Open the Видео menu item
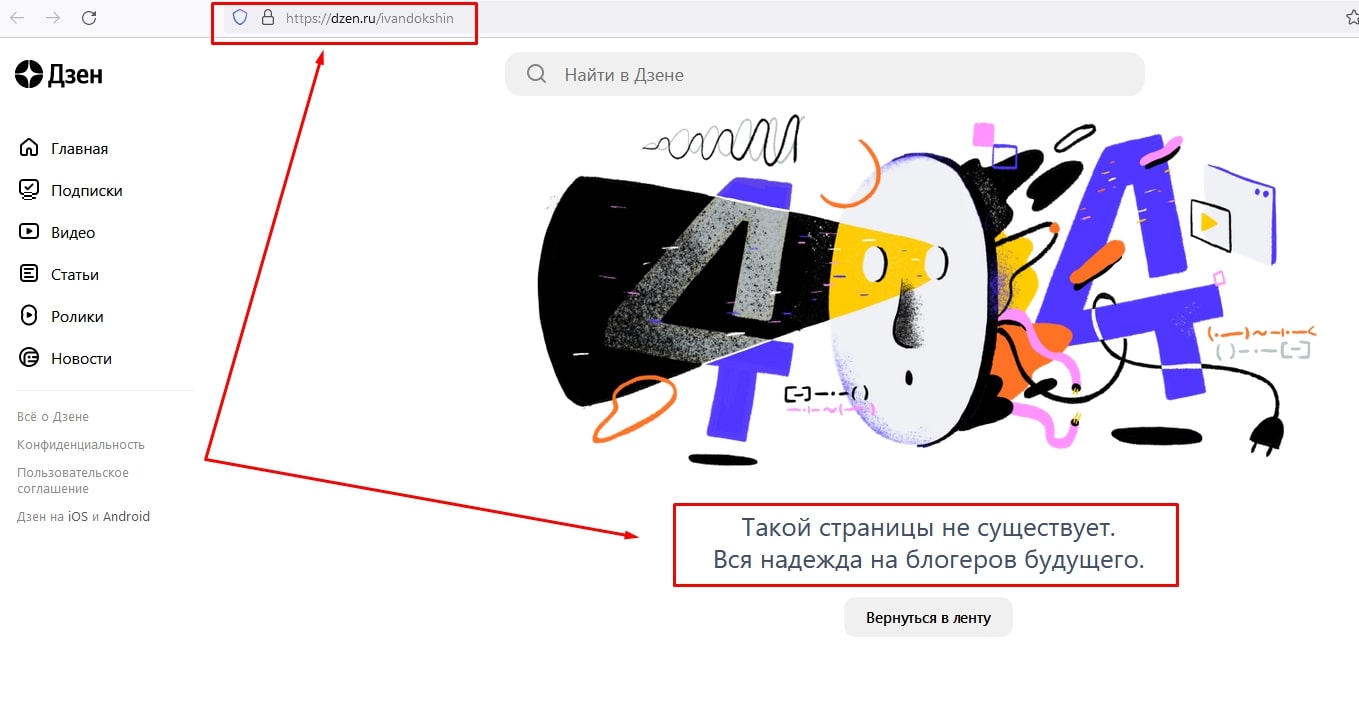1359x725 pixels. point(73,232)
